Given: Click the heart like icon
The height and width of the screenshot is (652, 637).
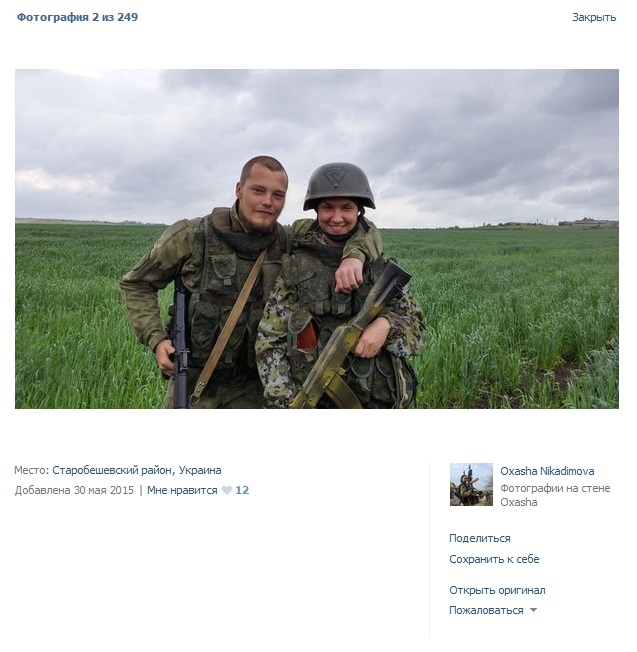Looking at the screenshot, I should (227, 490).
